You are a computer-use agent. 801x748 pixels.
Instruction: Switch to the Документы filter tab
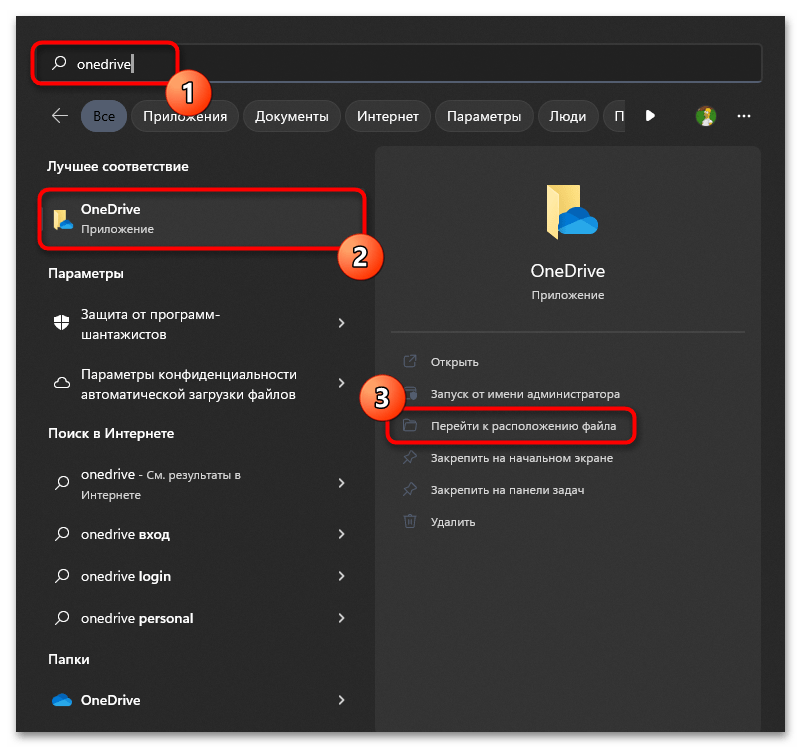point(292,116)
